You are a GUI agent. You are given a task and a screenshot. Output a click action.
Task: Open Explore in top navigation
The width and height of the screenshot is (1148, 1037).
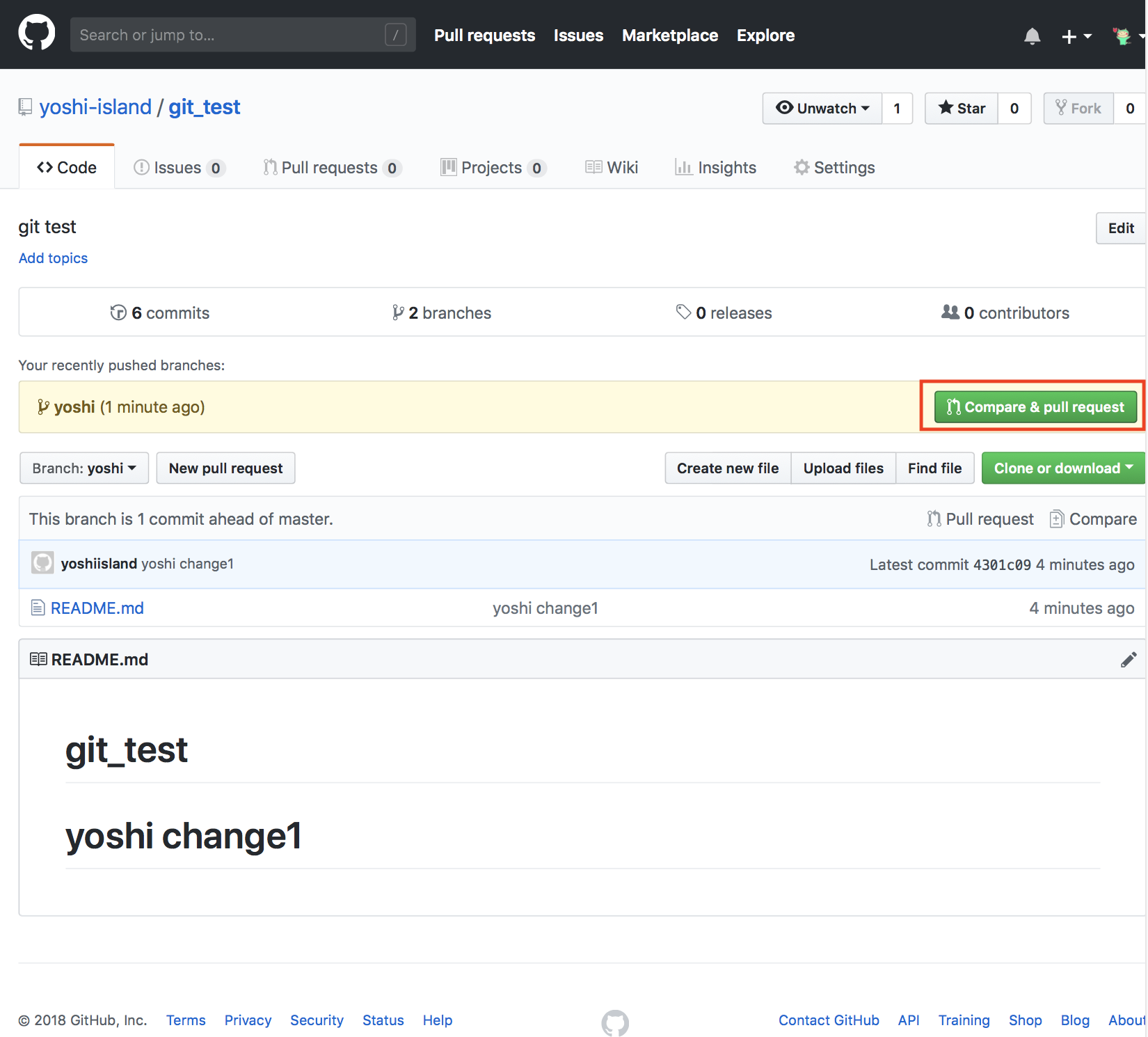click(765, 35)
